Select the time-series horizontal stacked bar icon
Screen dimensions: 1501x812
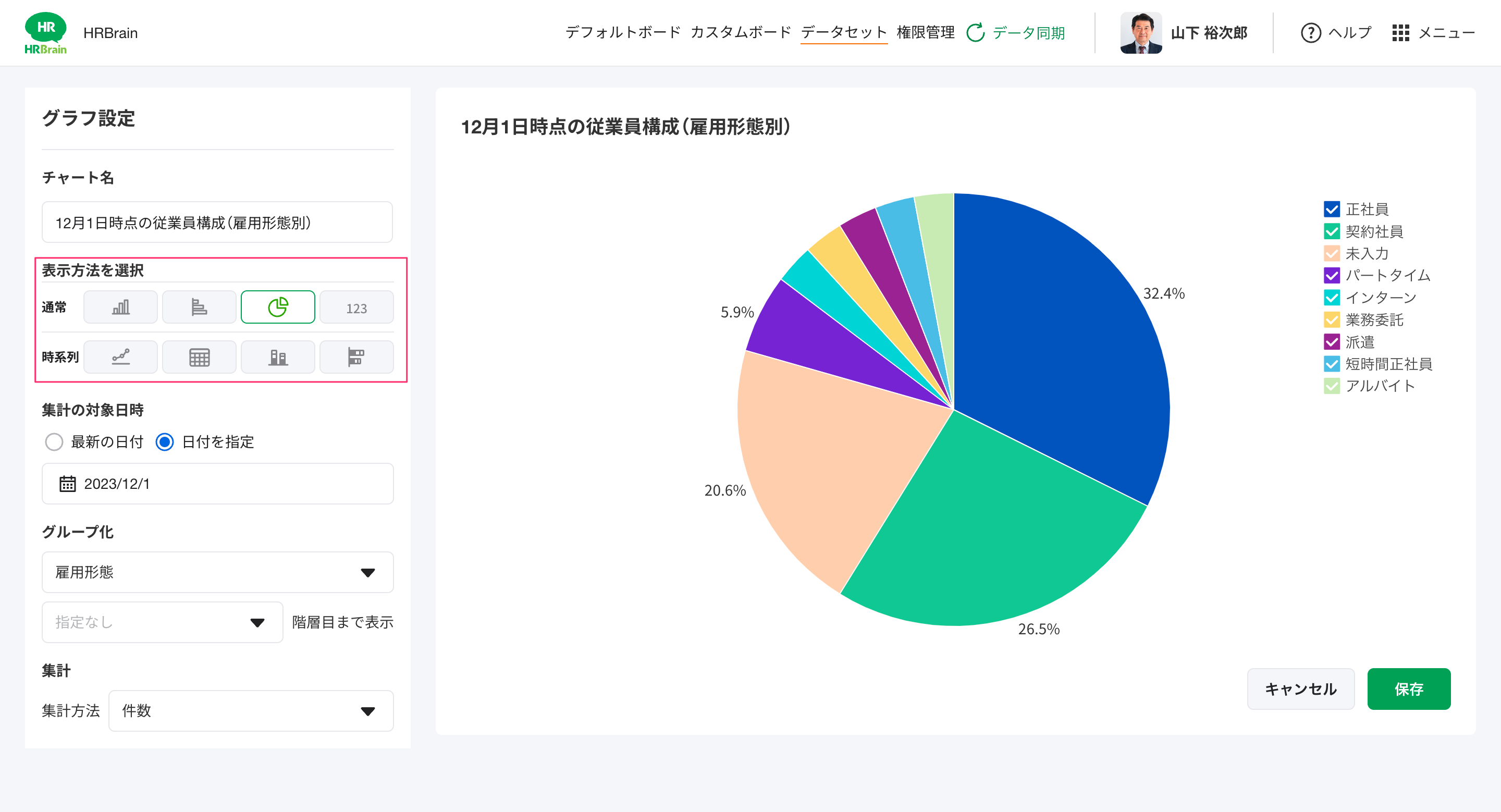pyautogui.click(x=356, y=356)
